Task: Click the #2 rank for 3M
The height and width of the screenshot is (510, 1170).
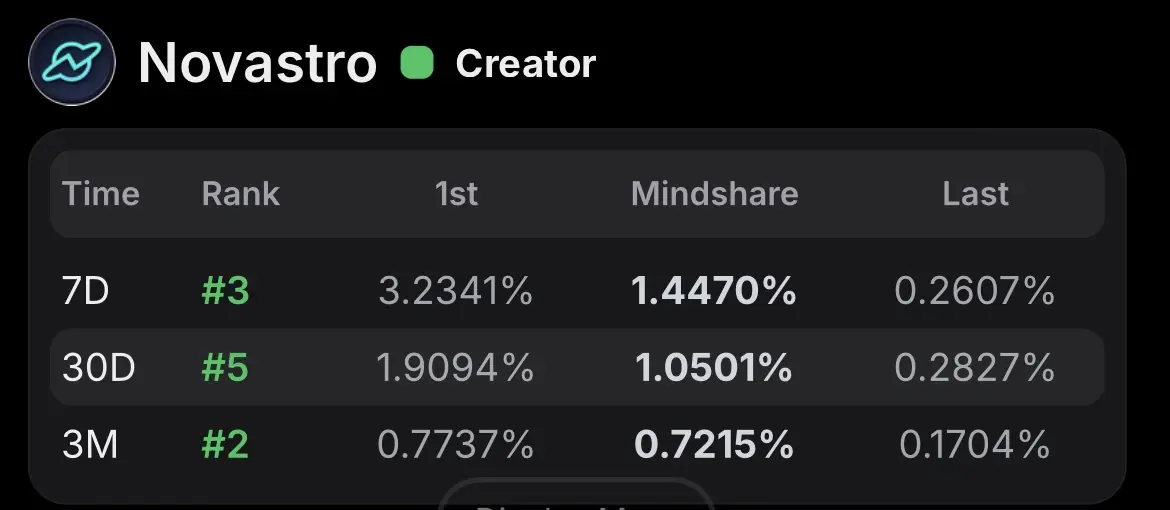Action: [x=225, y=444]
